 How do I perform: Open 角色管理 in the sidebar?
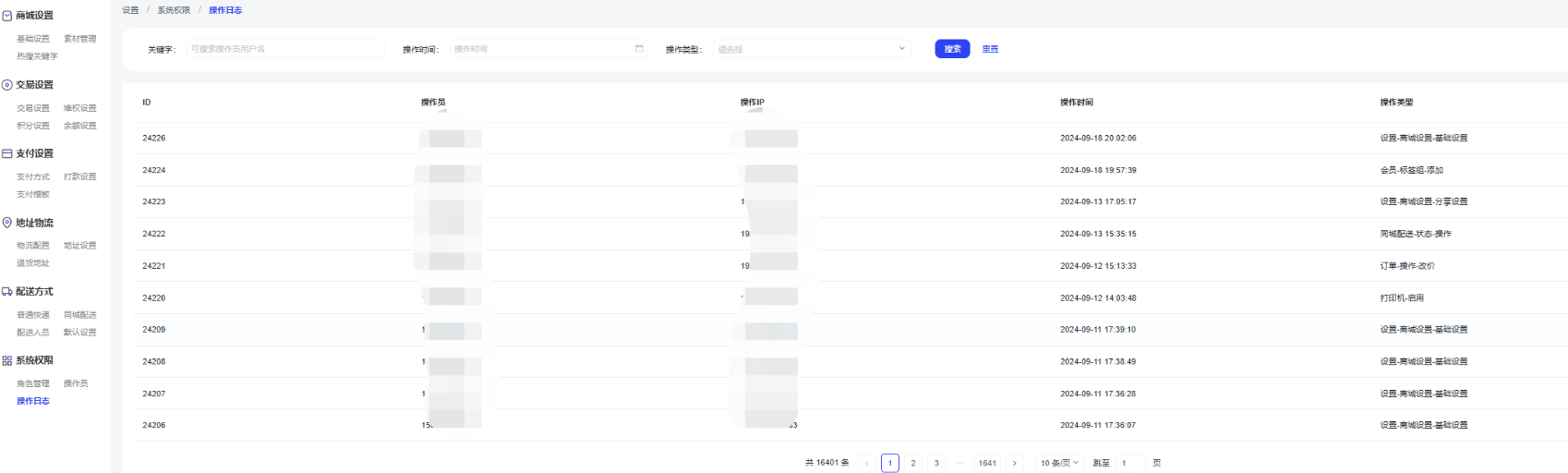tap(33, 383)
